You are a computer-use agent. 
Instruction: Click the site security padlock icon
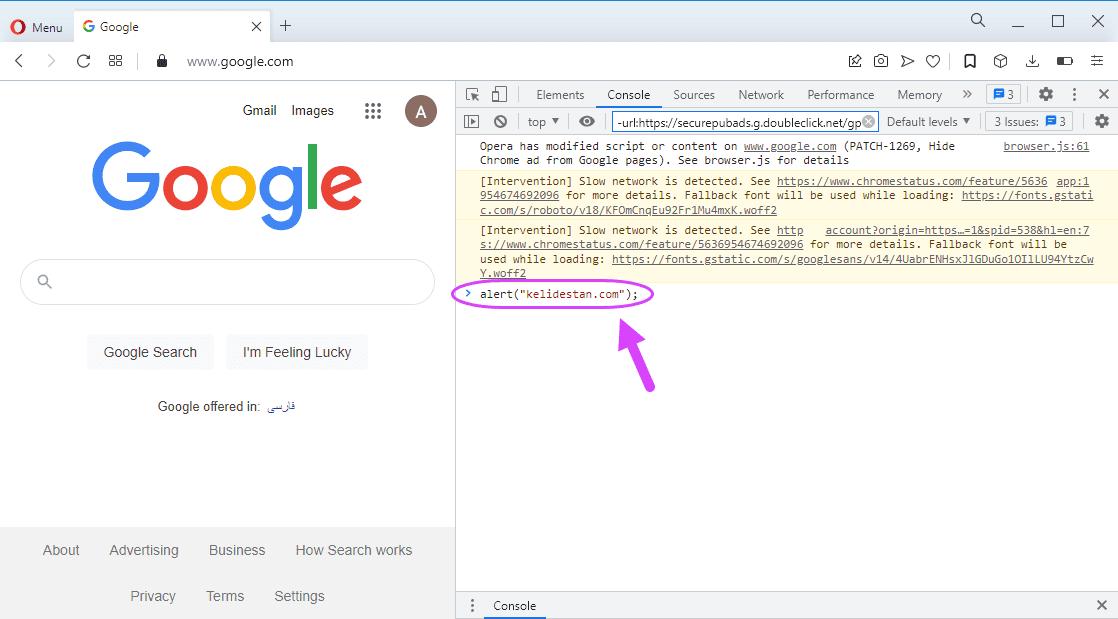162,61
